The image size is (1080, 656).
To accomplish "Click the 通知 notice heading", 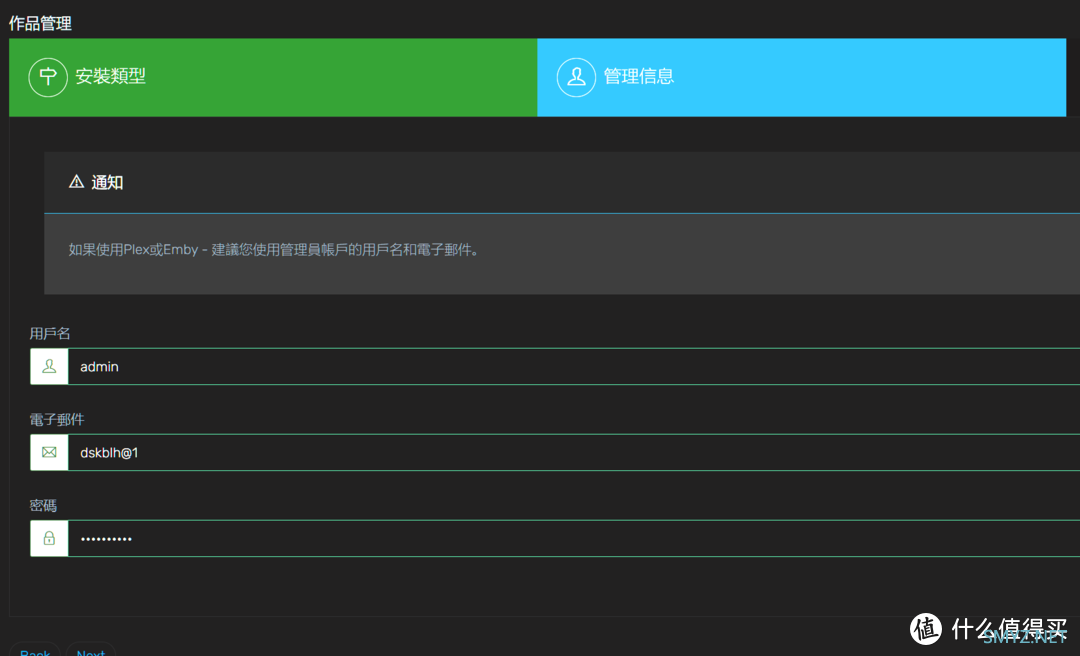I will point(107,183).
